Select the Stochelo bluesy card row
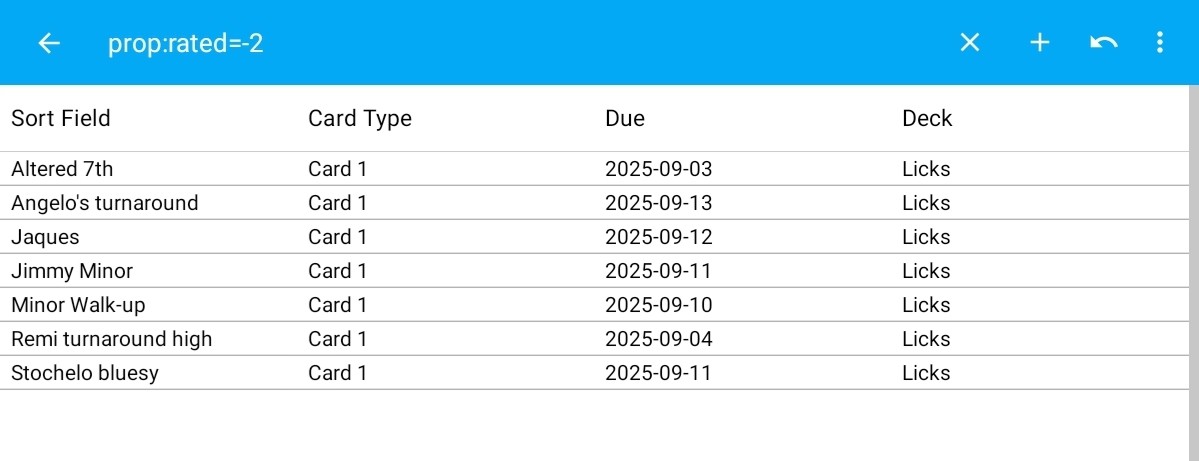Viewport: 1199px width, 461px height. point(85,373)
